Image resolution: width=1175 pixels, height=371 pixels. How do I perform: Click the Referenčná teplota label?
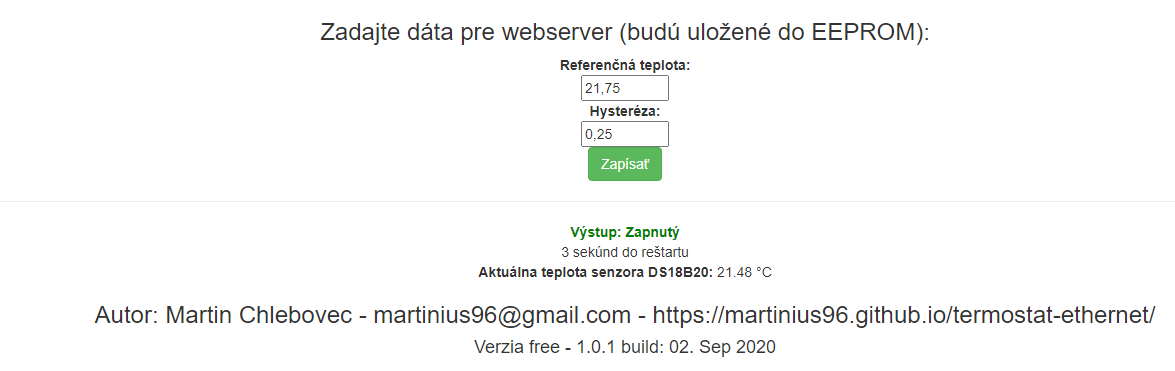(624, 65)
